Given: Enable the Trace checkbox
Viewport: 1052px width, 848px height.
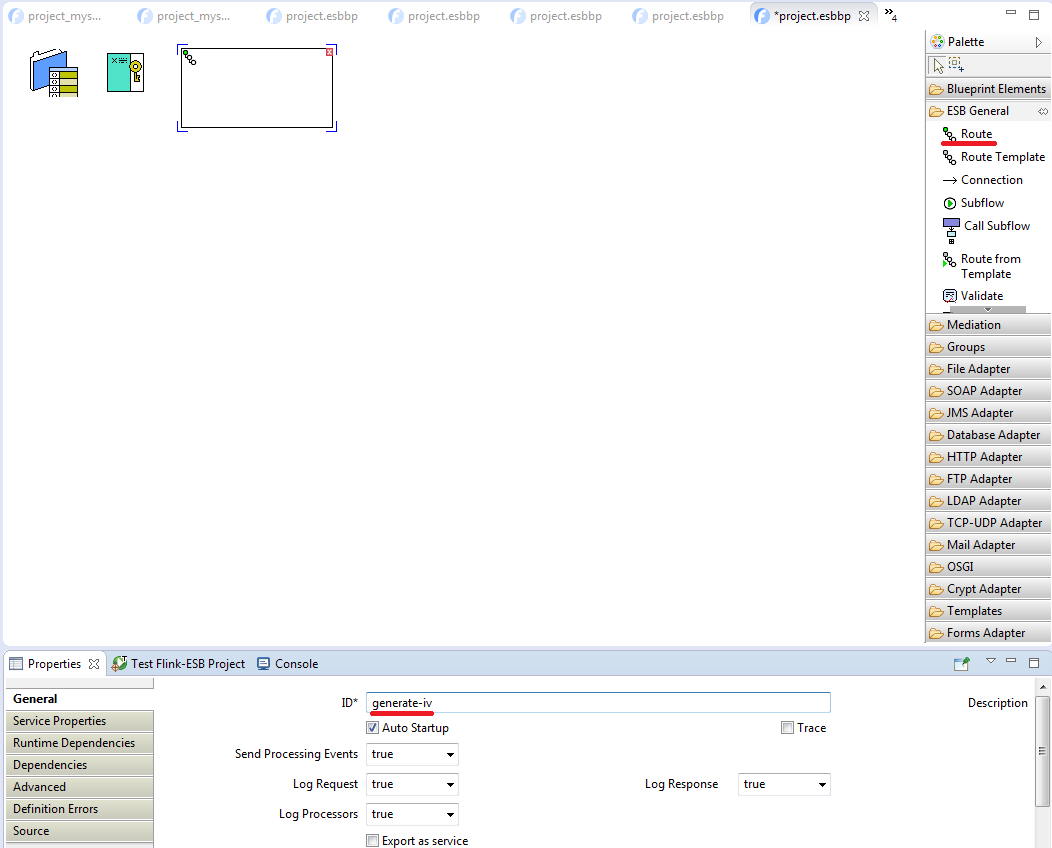Looking at the screenshot, I should tap(787, 728).
